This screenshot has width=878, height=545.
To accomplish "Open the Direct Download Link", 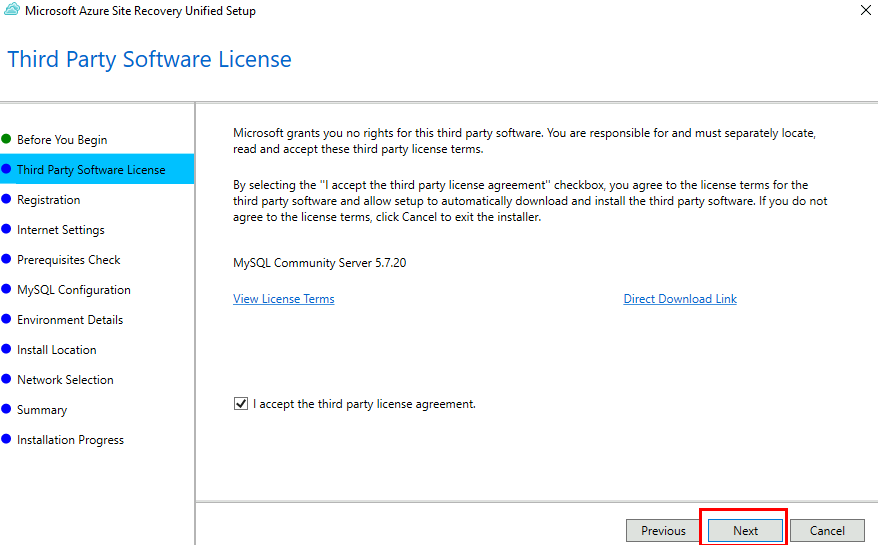I will [680, 299].
